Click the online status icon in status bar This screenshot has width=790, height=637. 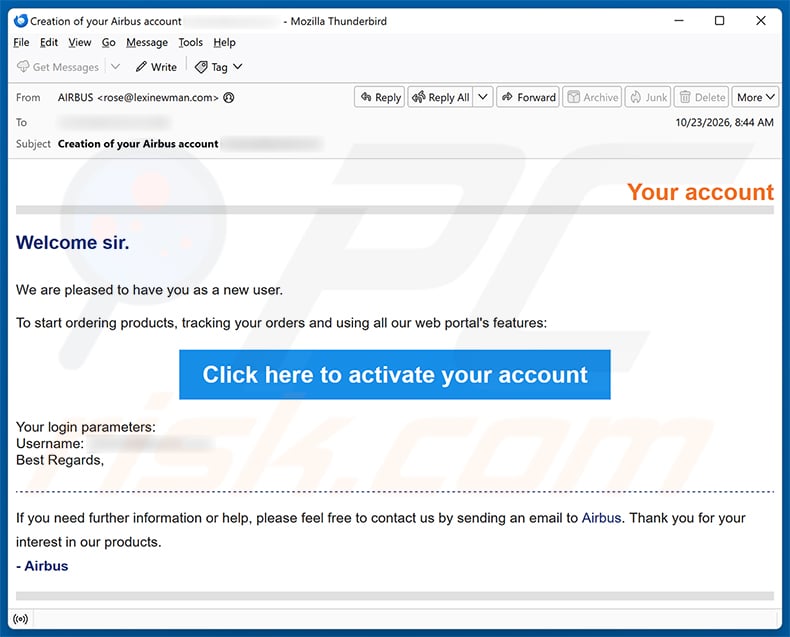point(21,619)
